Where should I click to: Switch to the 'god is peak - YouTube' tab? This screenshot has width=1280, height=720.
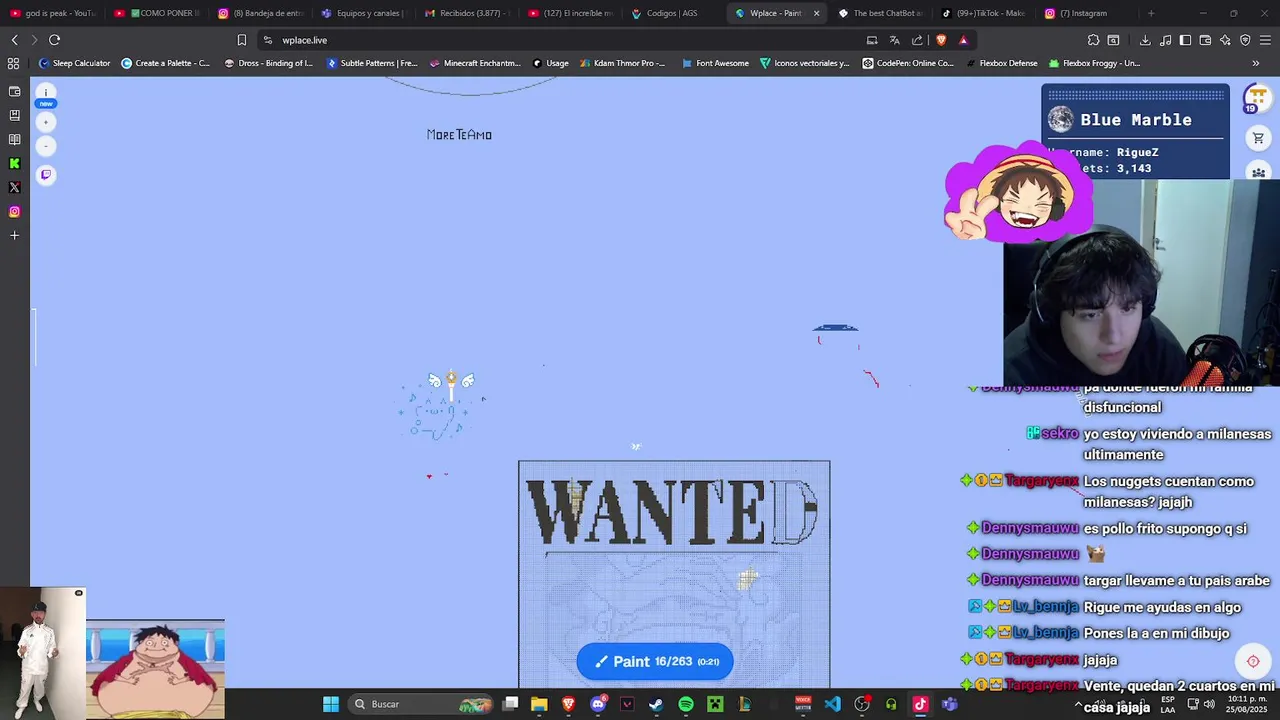(x=52, y=13)
